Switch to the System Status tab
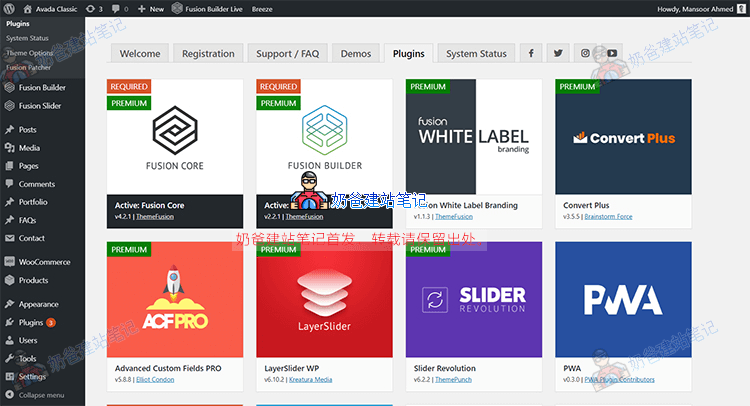This screenshot has width=750, height=406. coord(476,53)
